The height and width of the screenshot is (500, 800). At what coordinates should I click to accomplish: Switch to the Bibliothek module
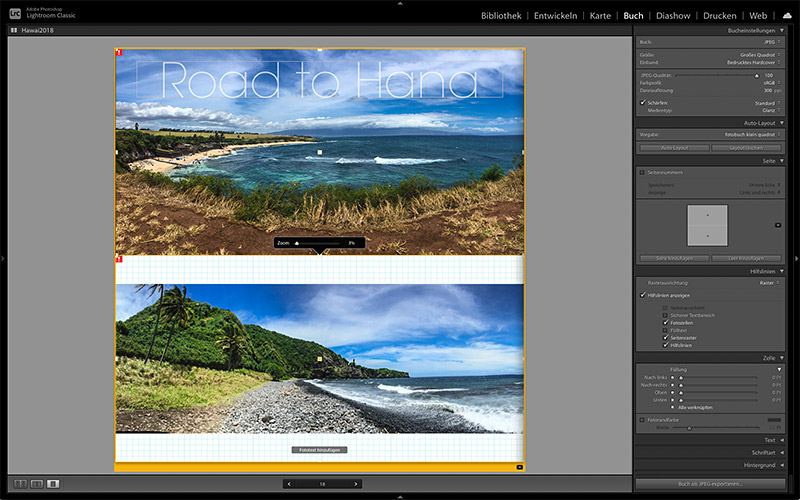click(x=501, y=16)
